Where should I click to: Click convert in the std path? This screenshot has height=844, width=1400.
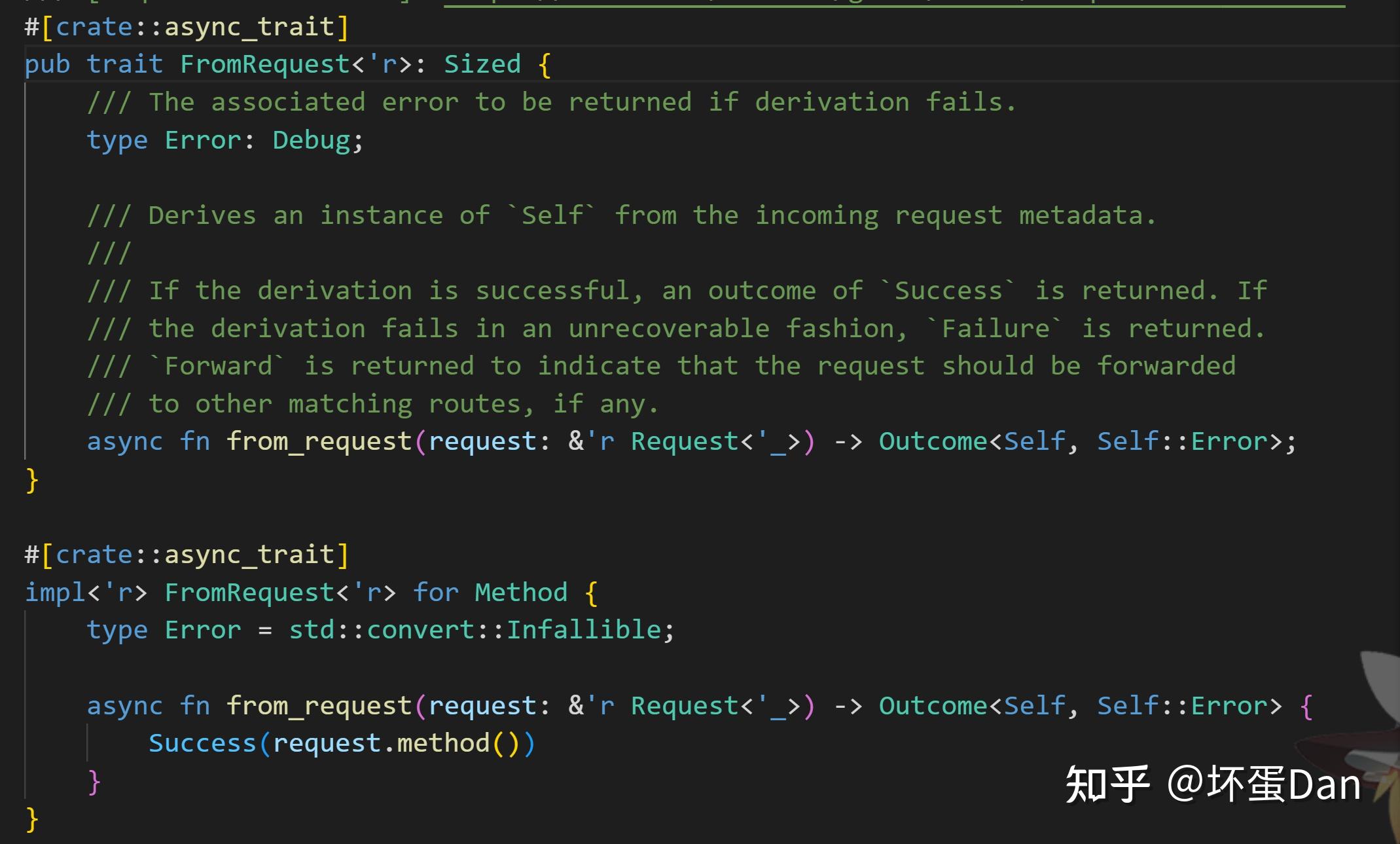click(420, 630)
